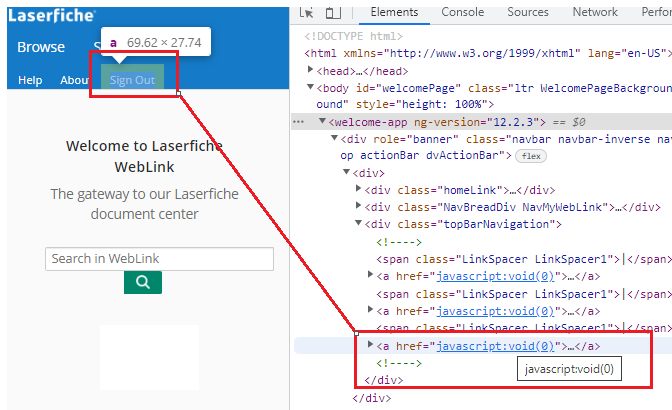This screenshot has height=410, width=672.
Task: Click the green search magnifier button
Action: [x=143, y=282]
